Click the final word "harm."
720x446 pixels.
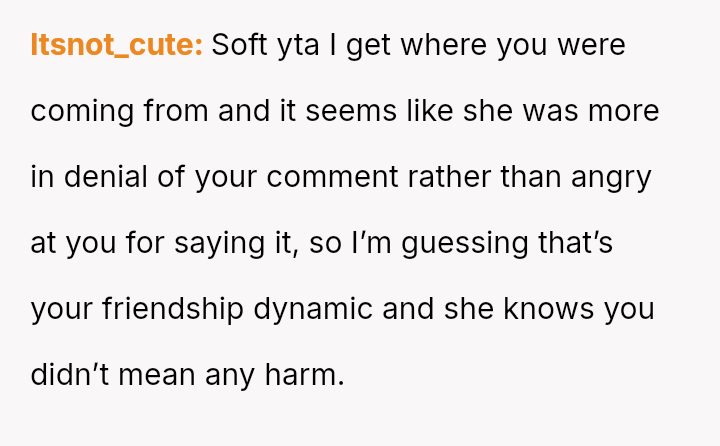click(x=304, y=375)
